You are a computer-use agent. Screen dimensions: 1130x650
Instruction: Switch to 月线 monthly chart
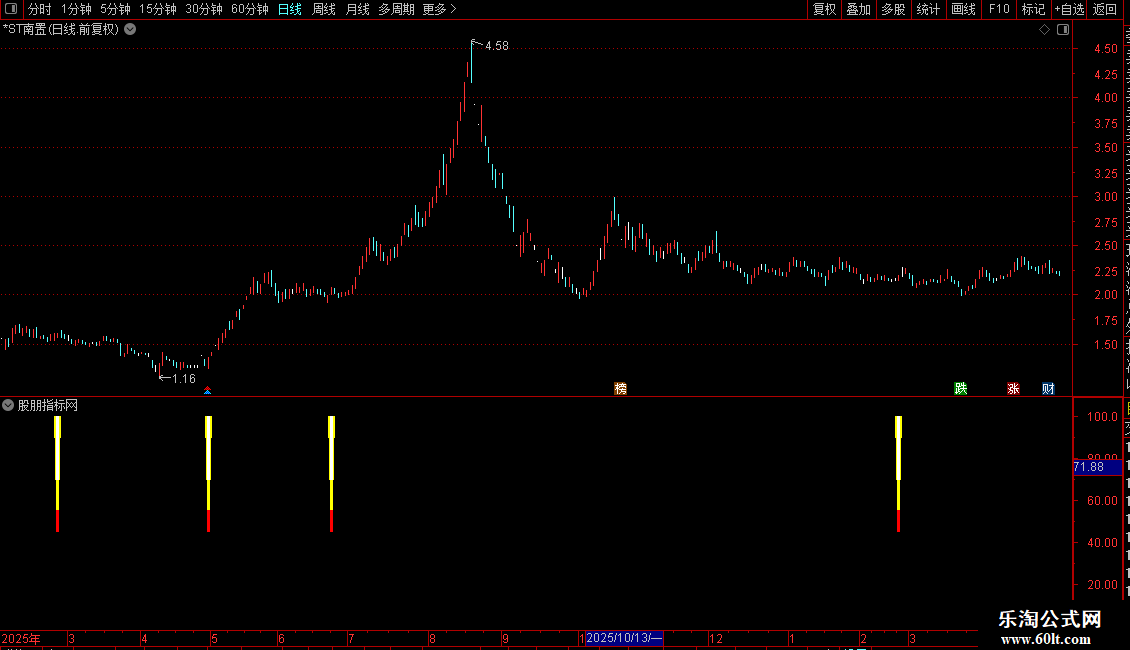pyautogui.click(x=357, y=9)
